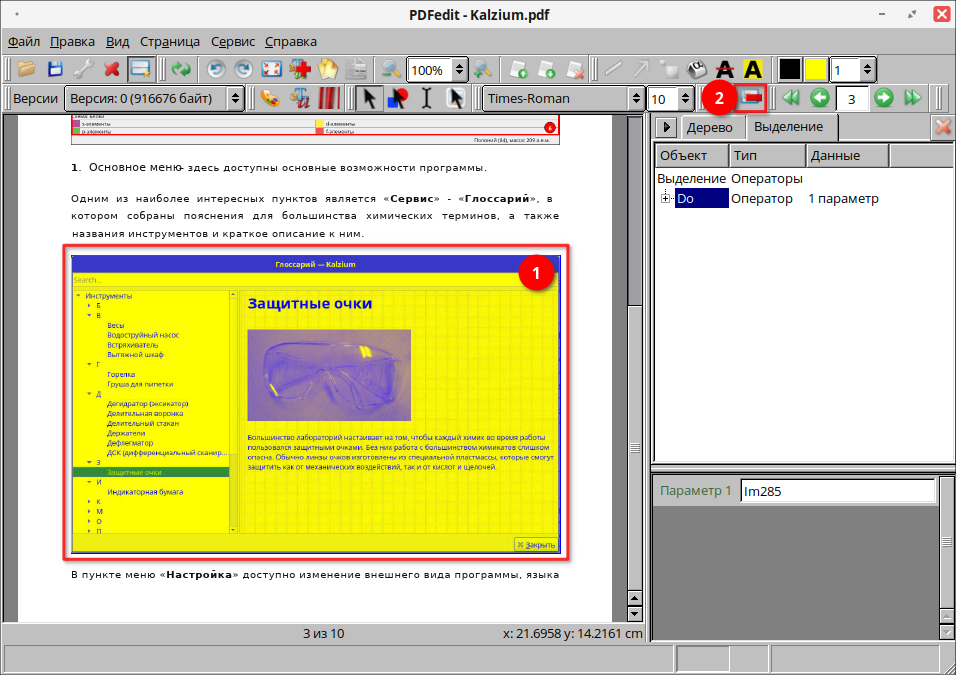Click the yellow highlight text A icon
The height and width of the screenshot is (675, 956).
pyautogui.click(x=753, y=70)
